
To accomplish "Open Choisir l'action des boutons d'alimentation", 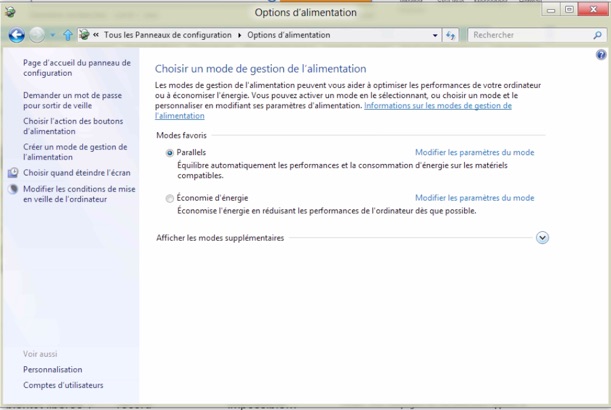I will click(73, 126).
